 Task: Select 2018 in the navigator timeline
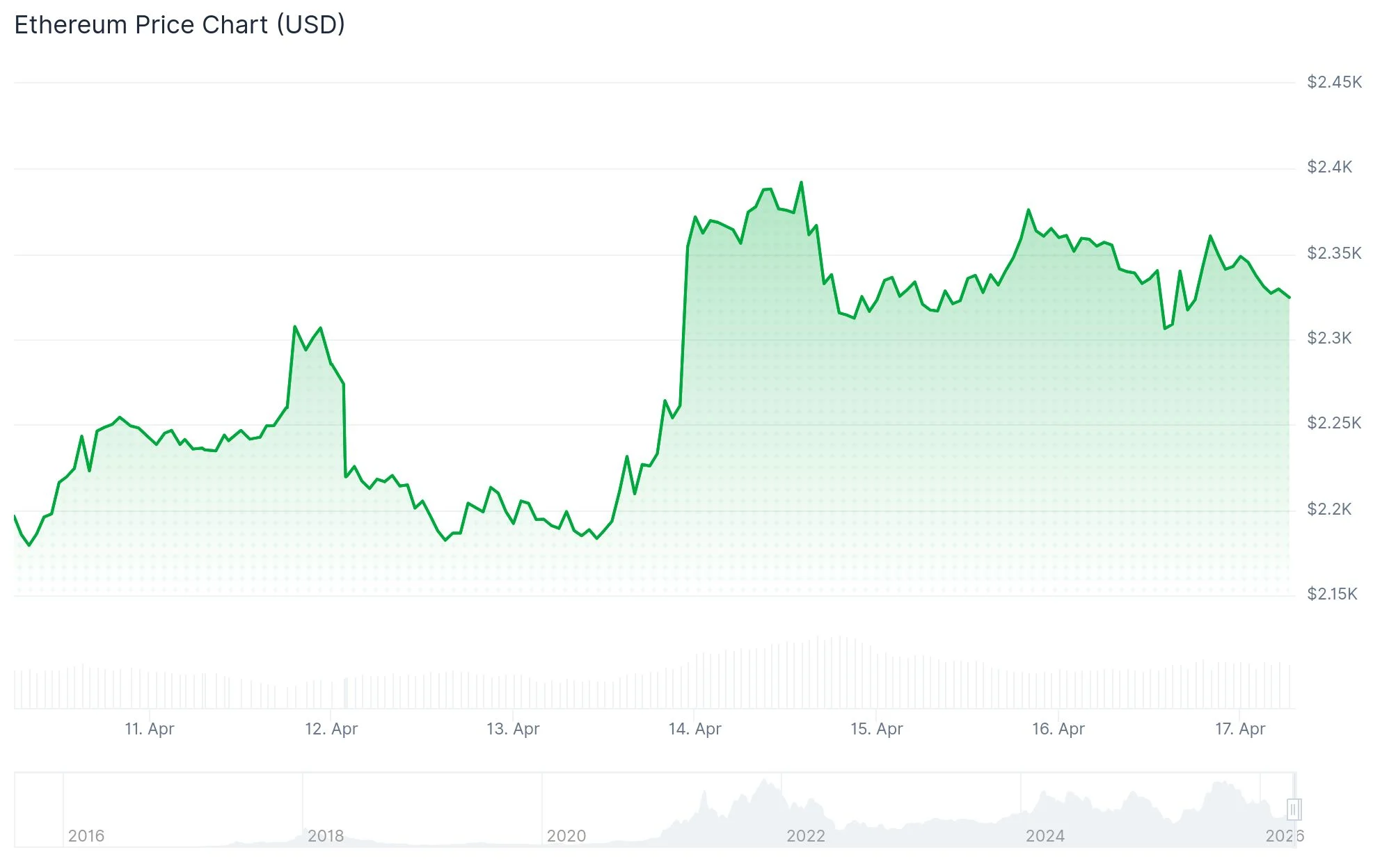pos(326,836)
